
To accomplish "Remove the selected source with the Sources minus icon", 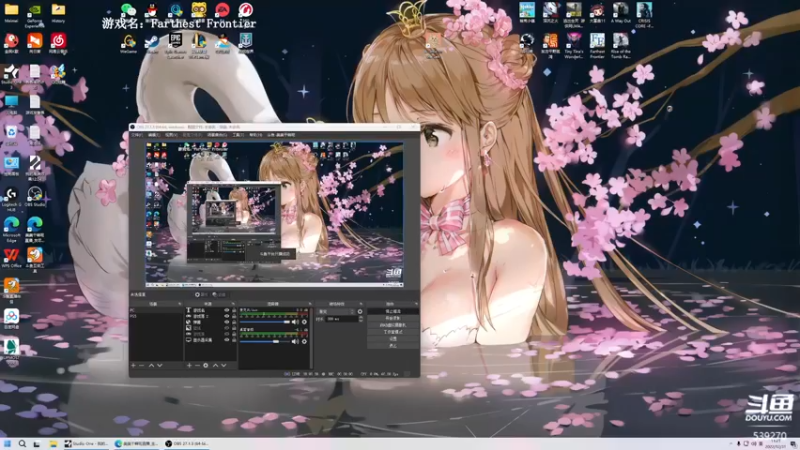I will point(197,365).
